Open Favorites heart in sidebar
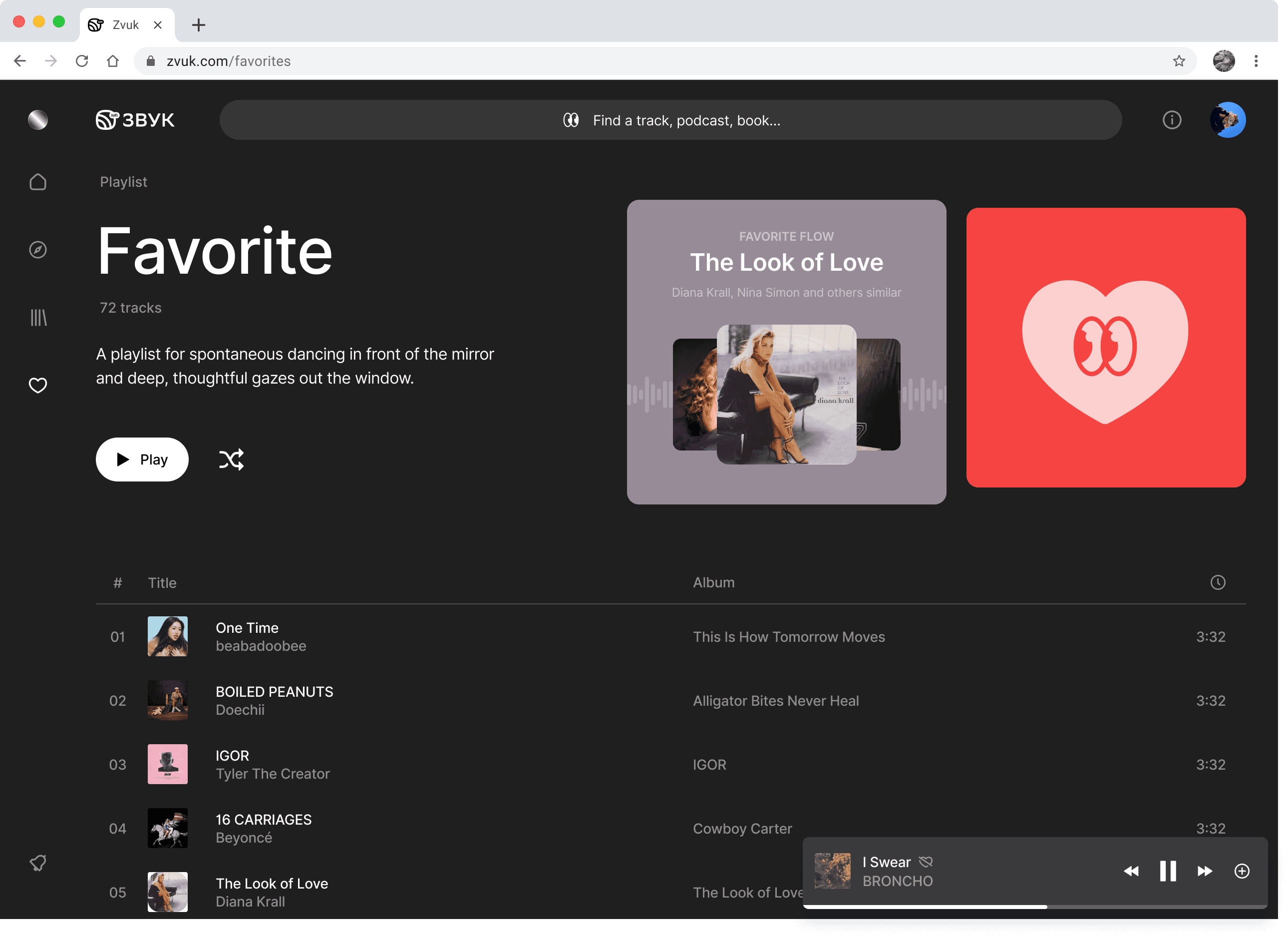Viewport: 1288px width, 937px height. tap(38, 385)
